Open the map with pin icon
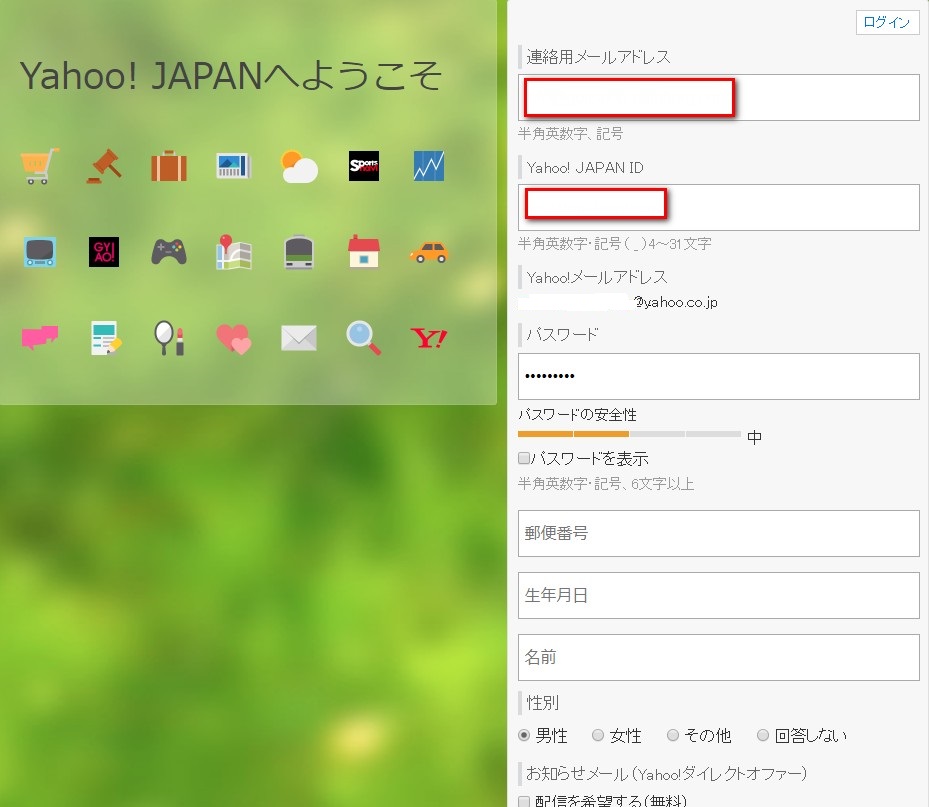Image resolution: width=929 pixels, height=807 pixels. [234, 252]
